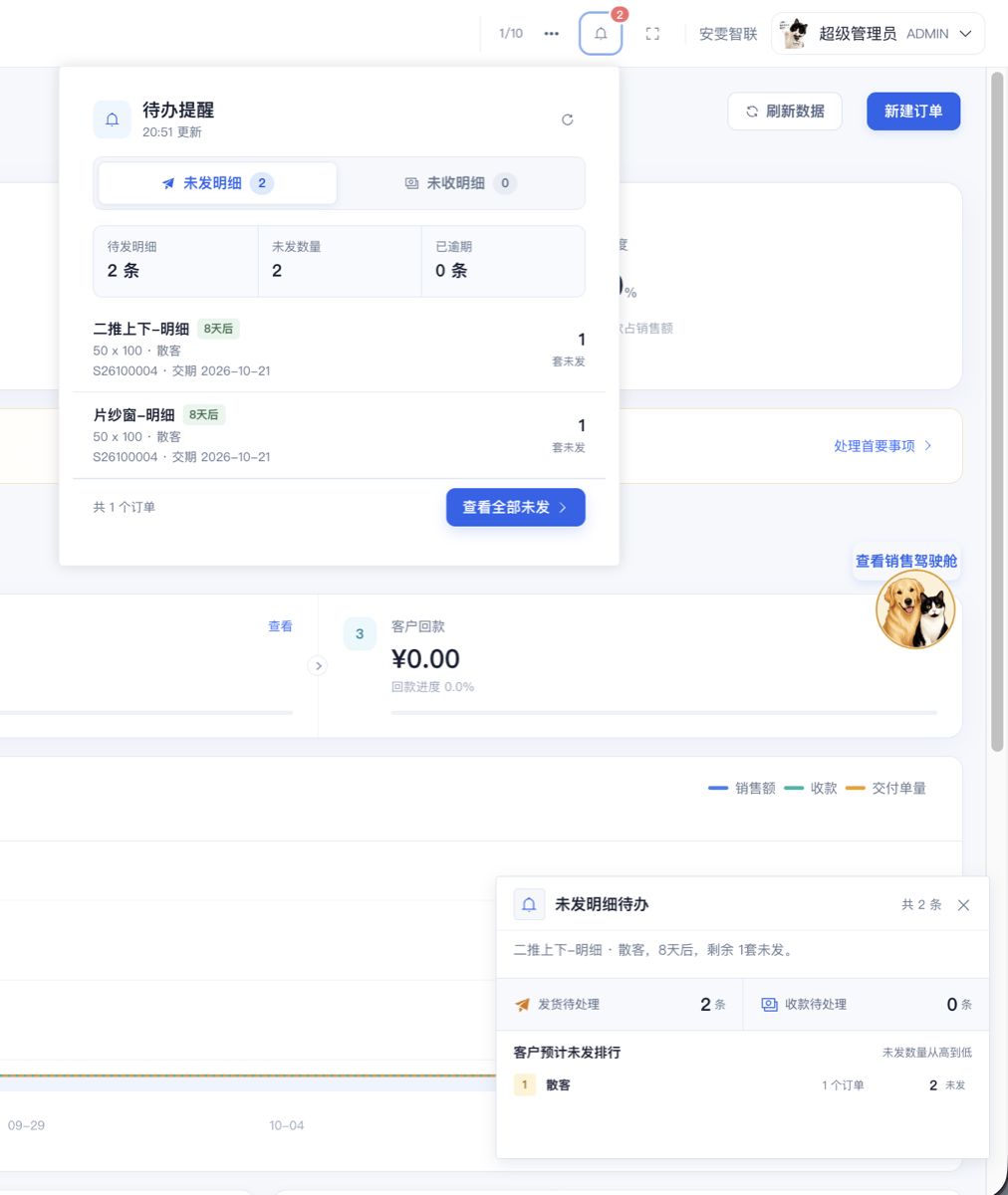
Task: Click the admin avatar image
Action: pos(796,34)
